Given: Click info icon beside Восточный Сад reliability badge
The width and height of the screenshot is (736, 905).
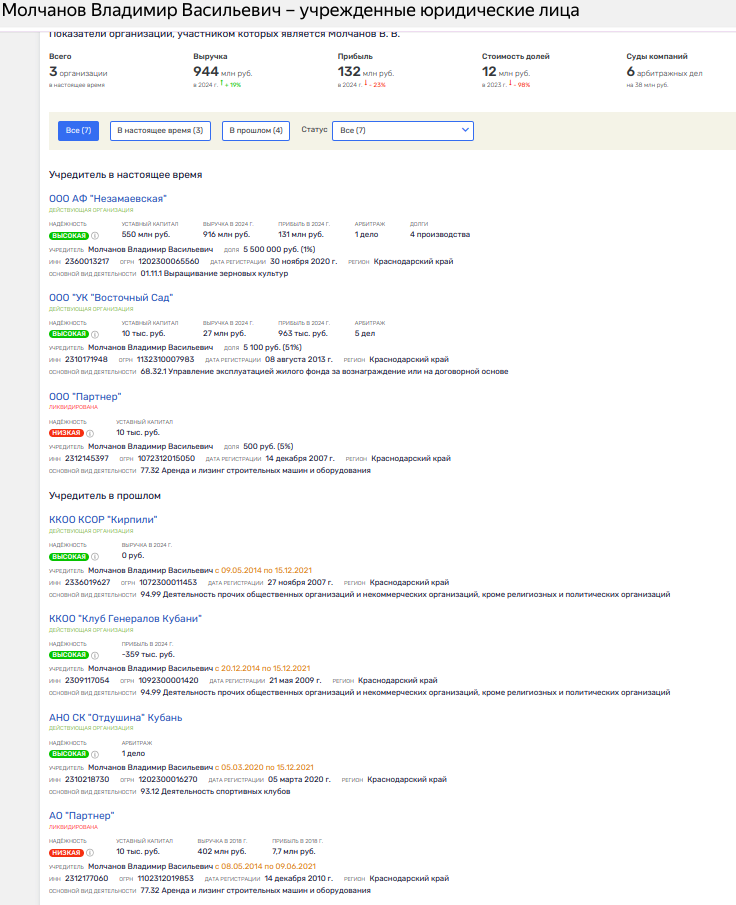Looking at the screenshot, I should click(x=95, y=334).
